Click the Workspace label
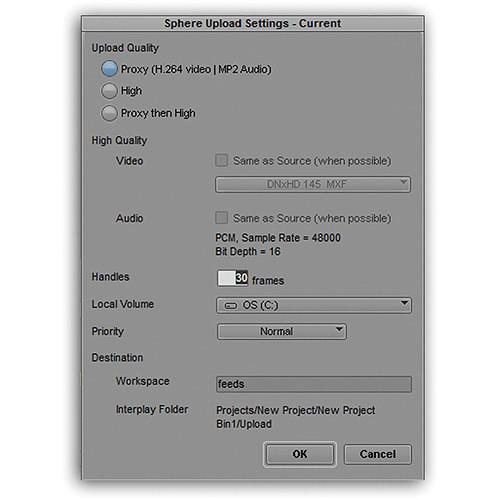This screenshot has height=500, width=500. (x=143, y=381)
